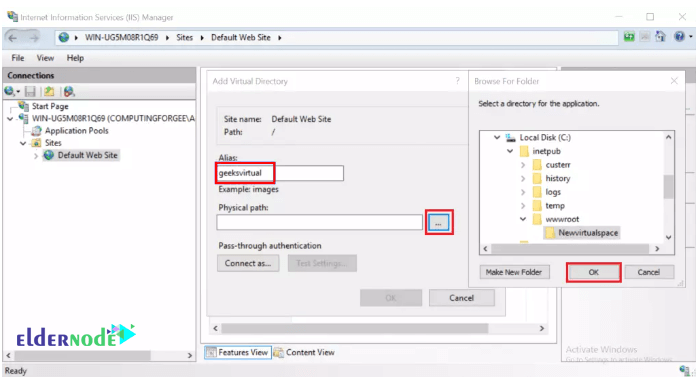This screenshot has width=696, height=377.
Task: Collapse Local Disk (C:) in folder tree
Action: coord(497,138)
